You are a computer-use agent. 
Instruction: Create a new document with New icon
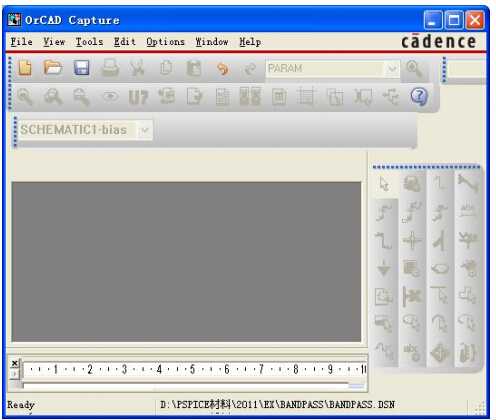[25, 68]
